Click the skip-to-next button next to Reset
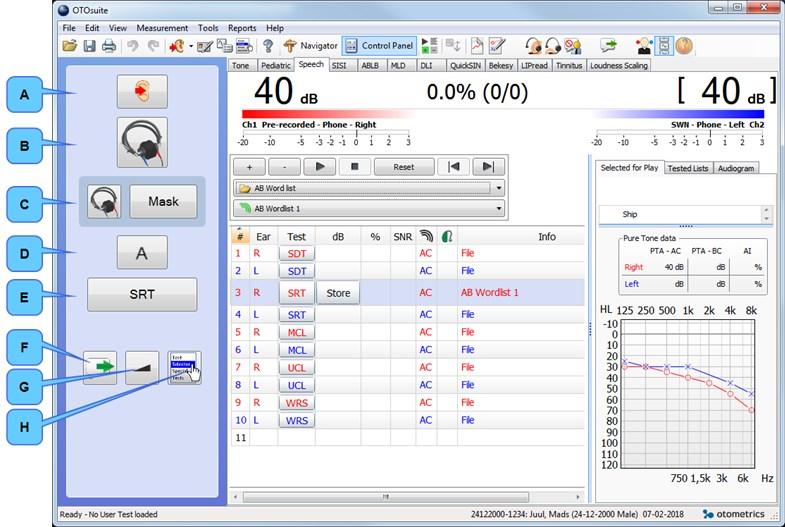 489,167
